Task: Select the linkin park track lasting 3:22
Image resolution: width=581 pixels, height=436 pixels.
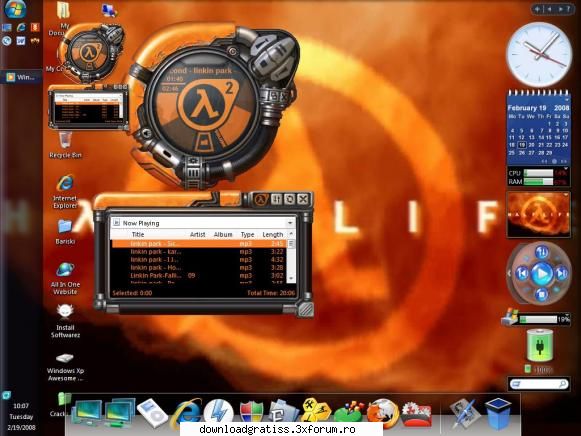Action: (199, 252)
